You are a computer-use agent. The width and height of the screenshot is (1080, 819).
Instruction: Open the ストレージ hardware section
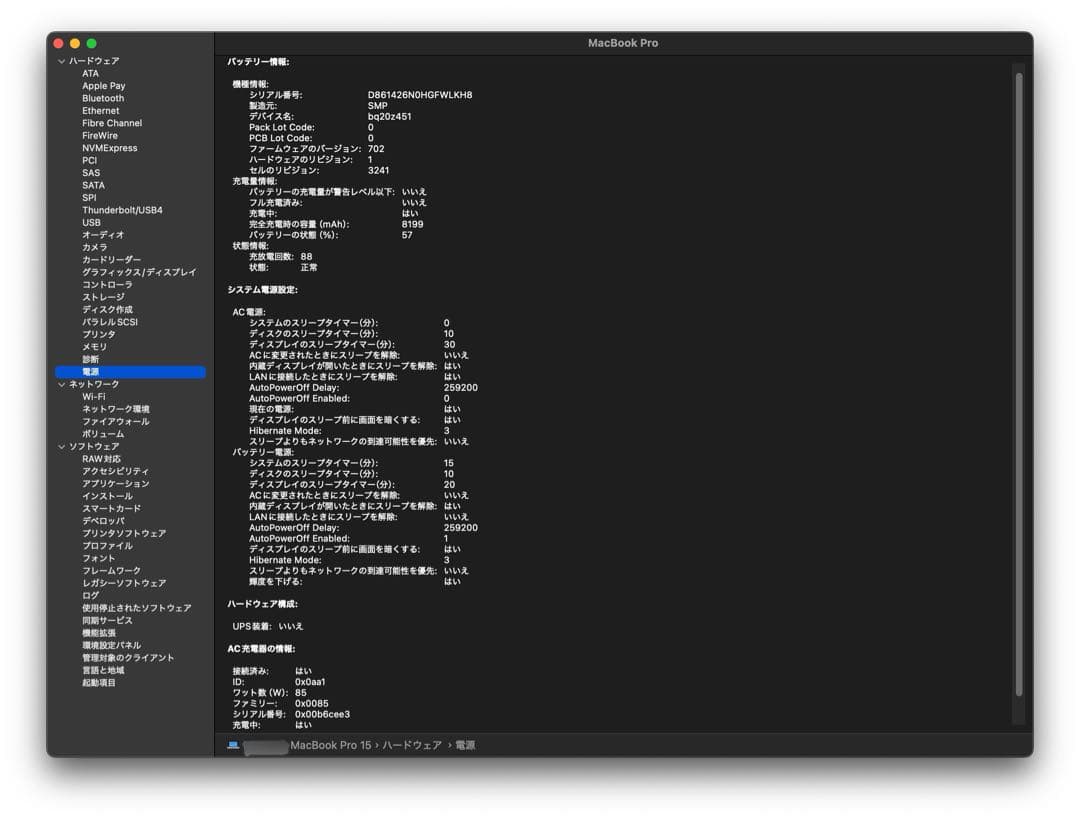pos(101,296)
